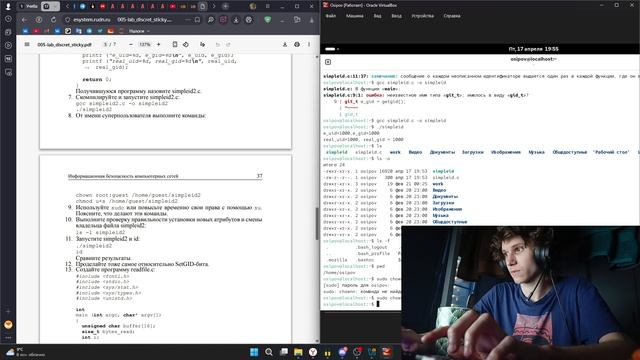This screenshot has width=640, height=360.
Task: Open the Файл menu in VirtualBox
Action: coord(331,16)
